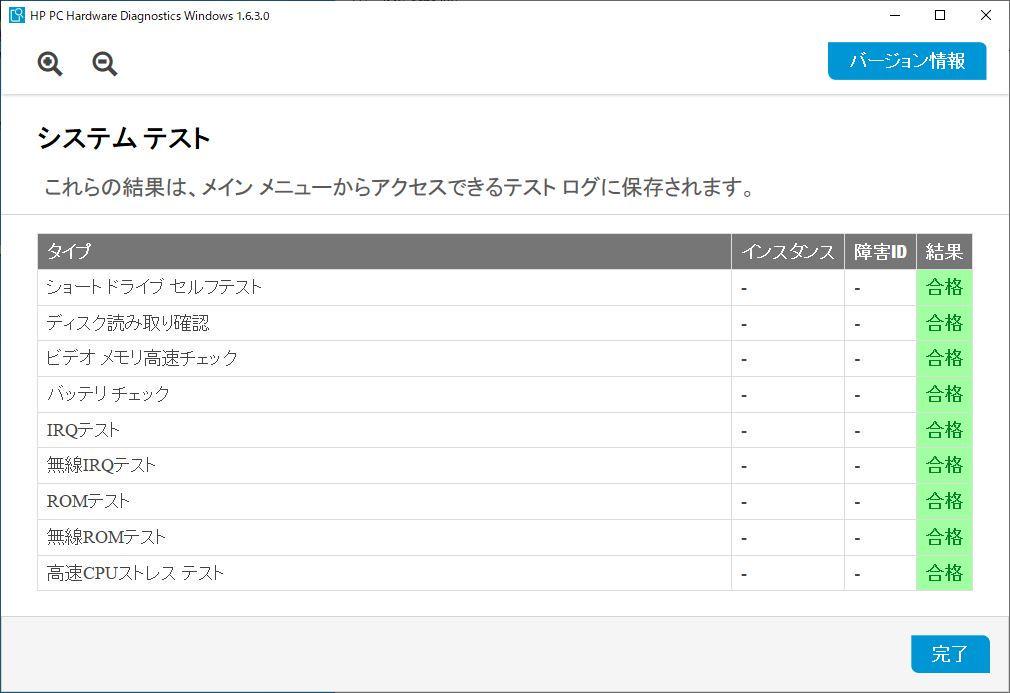The image size is (1010, 693).
Task: Click 合格 result for ショート ドライブ セルフテスト
Action: [944, 287]
